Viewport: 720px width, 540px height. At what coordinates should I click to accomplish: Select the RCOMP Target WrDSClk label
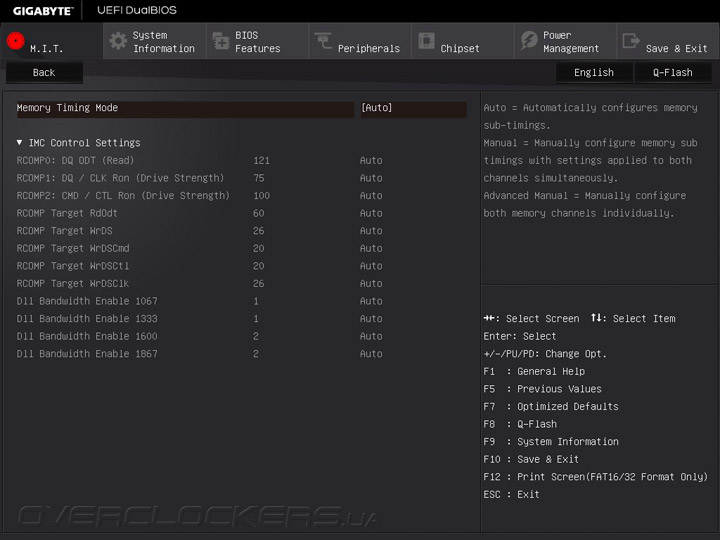[x=73, y=284]
